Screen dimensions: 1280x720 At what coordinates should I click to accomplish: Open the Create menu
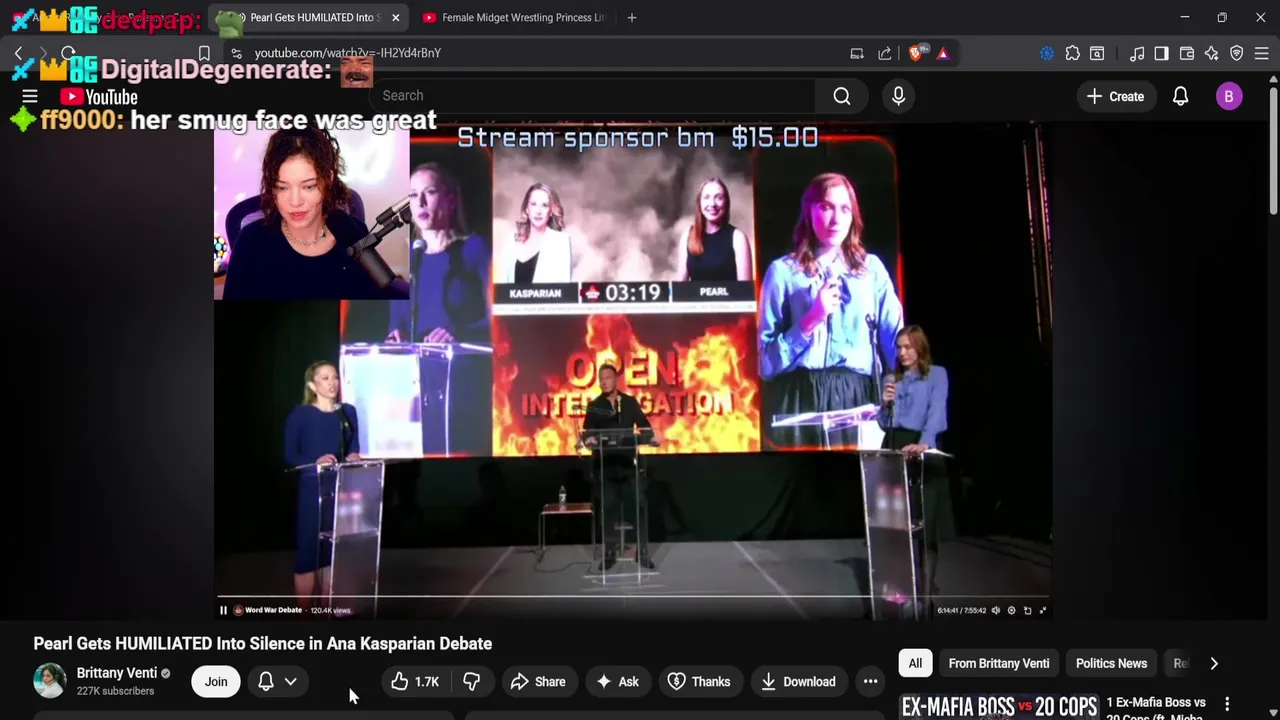[x=1115, y=96]
